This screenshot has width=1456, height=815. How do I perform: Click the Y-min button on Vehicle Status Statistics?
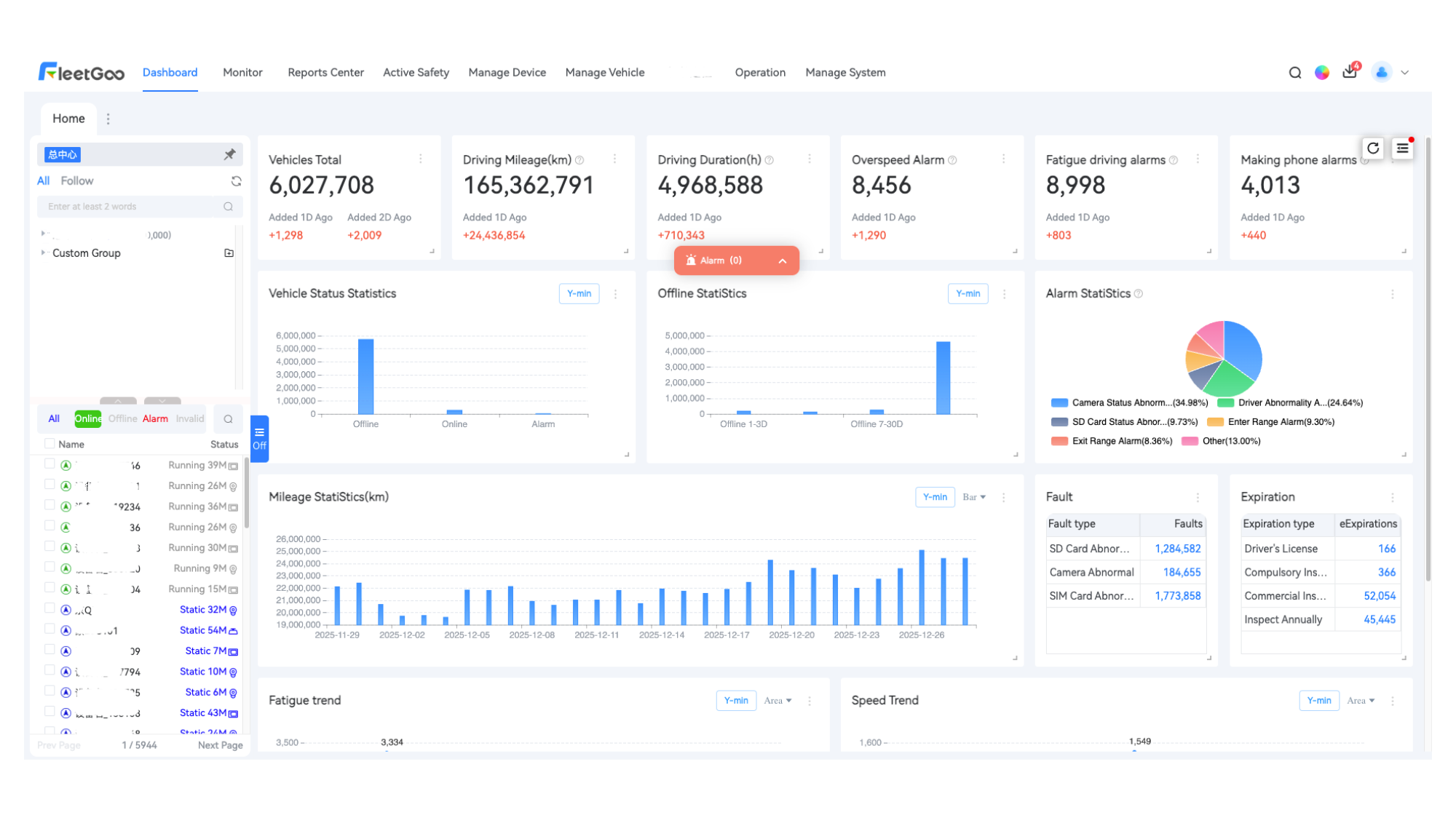579,293
